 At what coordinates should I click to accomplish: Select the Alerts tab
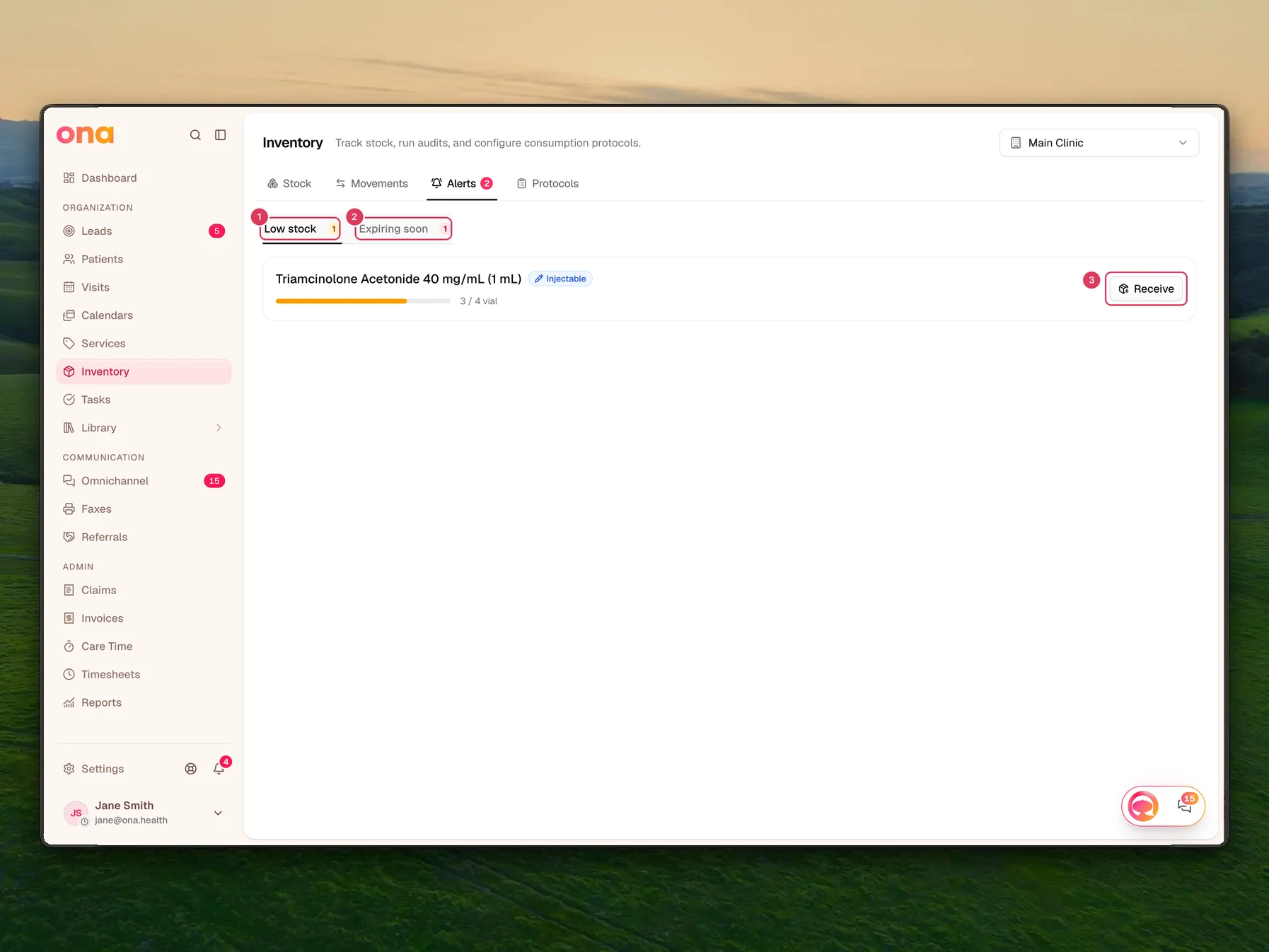point(461,184)
